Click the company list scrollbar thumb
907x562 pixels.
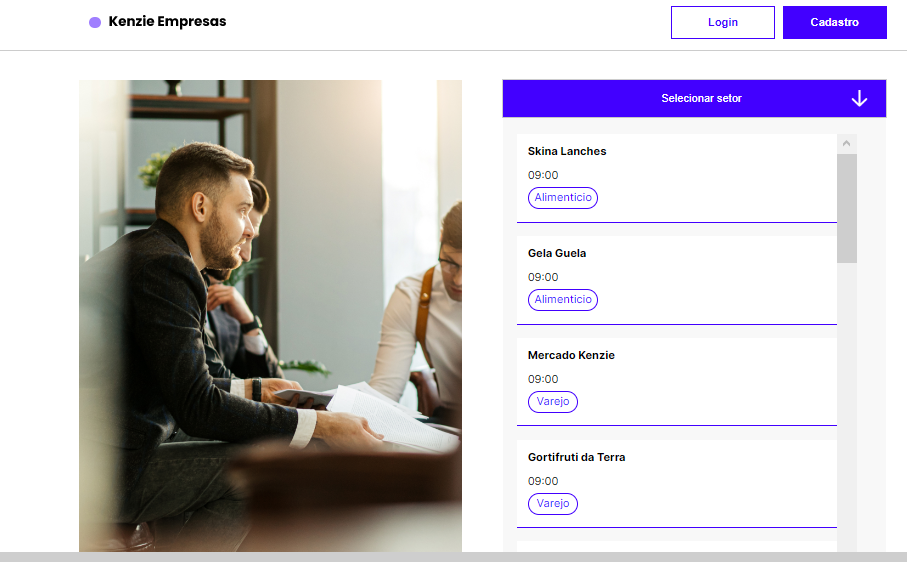[x=846, y=208]
